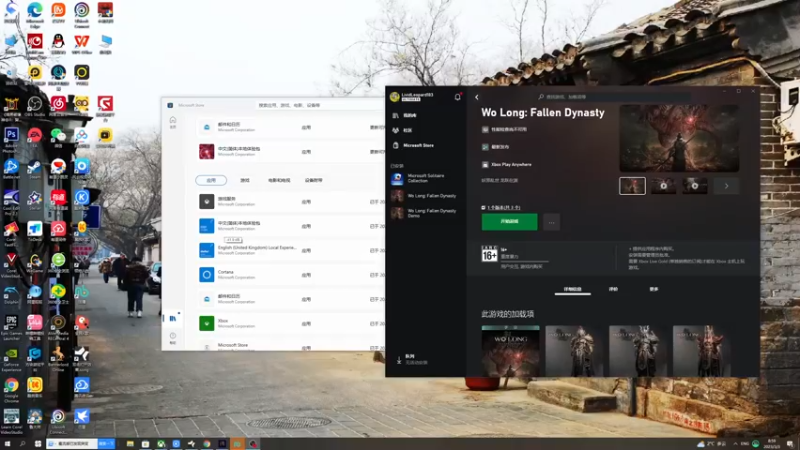Launch QQ penguin desktop shortcut

(x=58, y=43)
